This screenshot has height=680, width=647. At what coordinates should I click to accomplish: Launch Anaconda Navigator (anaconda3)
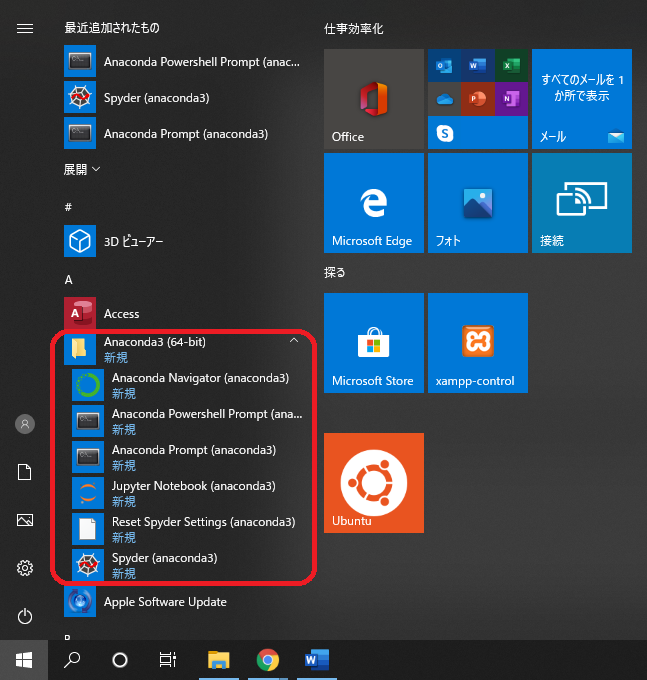point(187,385)
